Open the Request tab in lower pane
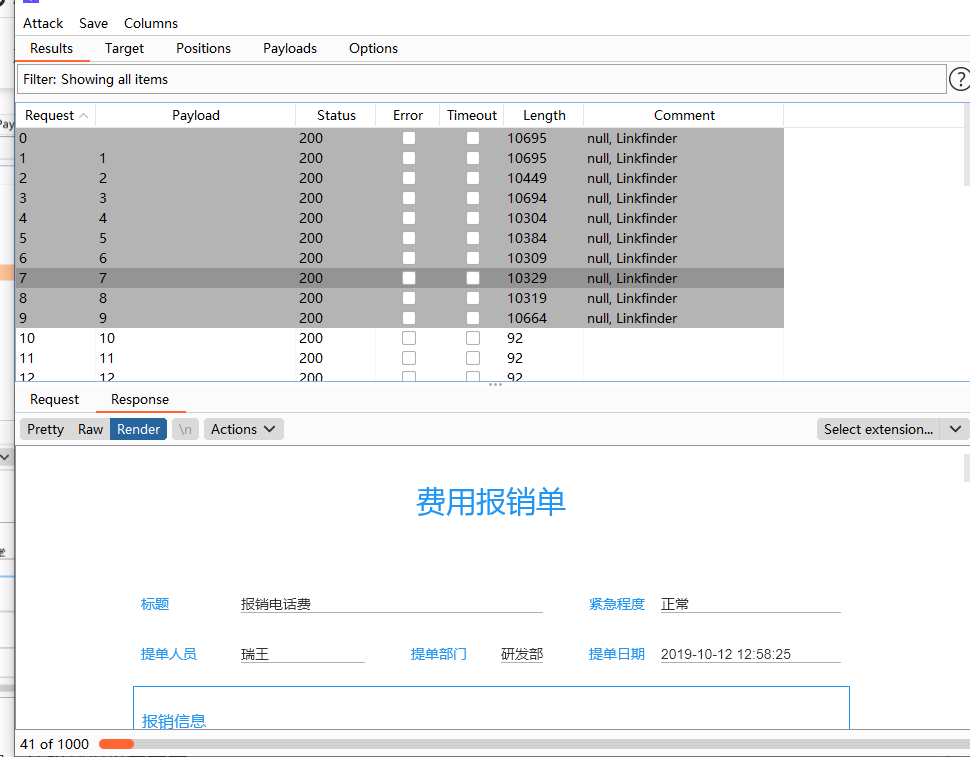970x757 pixels. coord(54,399)
